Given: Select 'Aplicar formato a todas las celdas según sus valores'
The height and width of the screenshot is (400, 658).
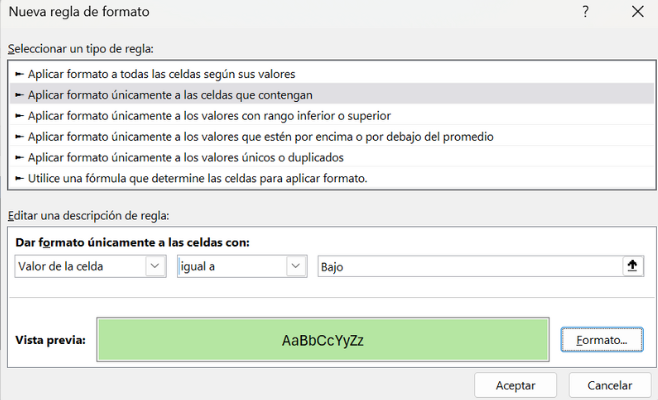Looking at the screenshot, I should [x=332, y=74].
